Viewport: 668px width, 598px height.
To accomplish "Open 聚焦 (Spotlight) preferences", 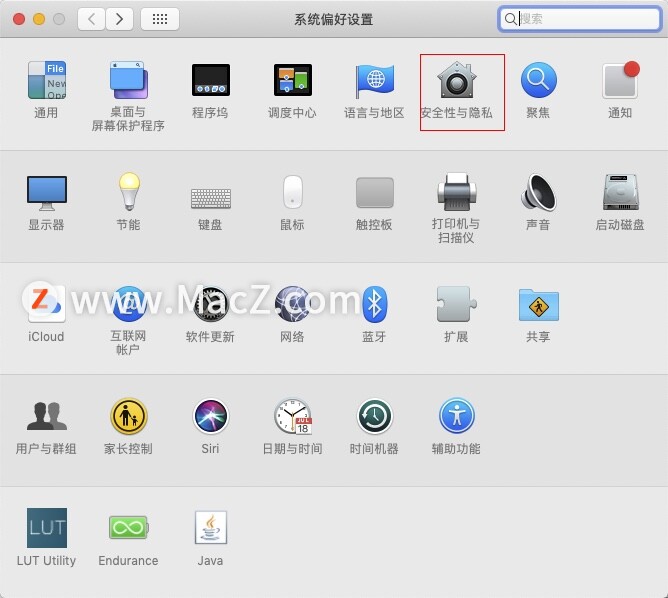I will pyautogui.click(x=538, y=80).
